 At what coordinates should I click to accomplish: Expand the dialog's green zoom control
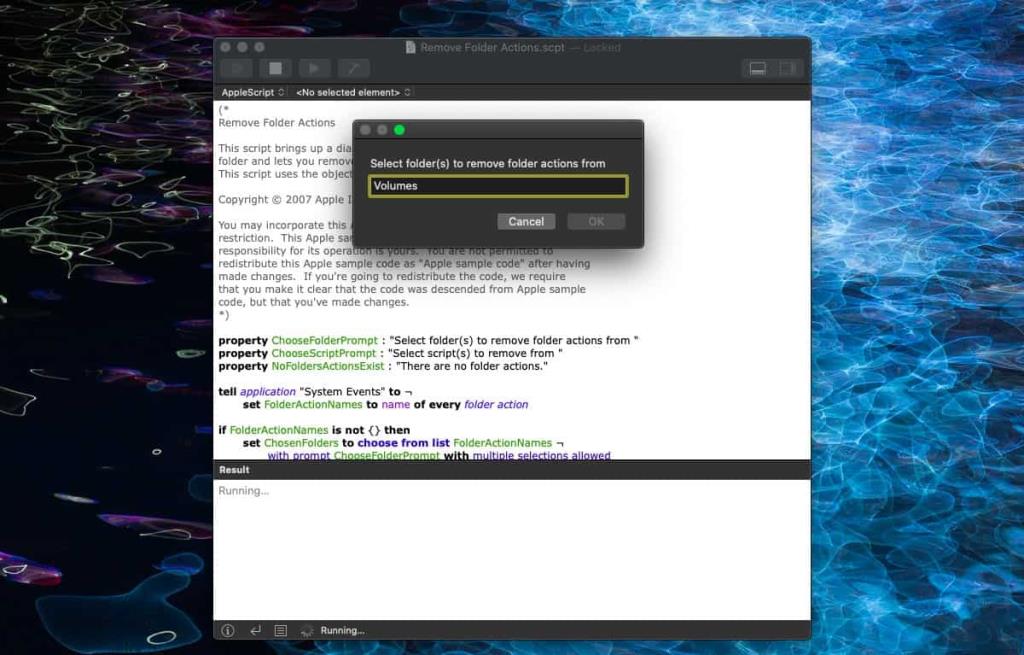tap(399, 129)
